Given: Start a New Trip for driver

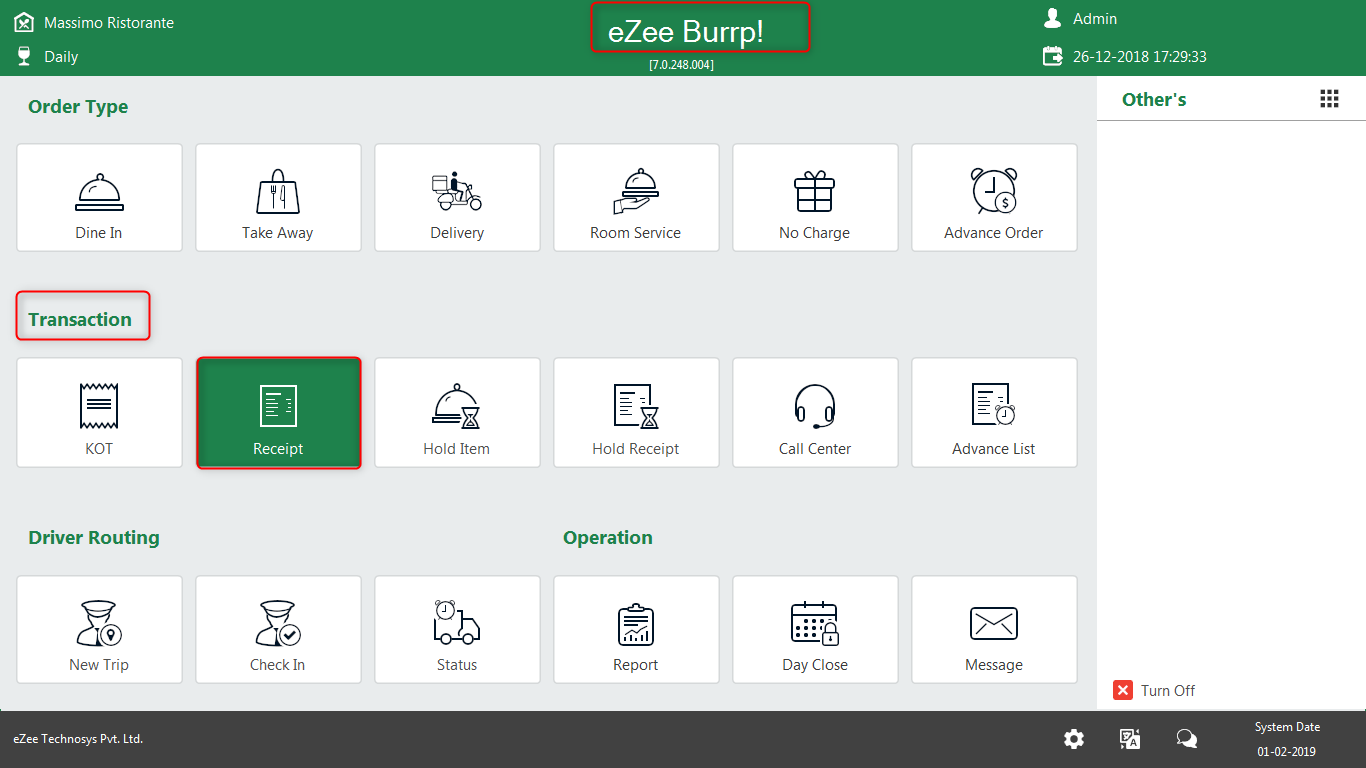Looking at the screenshot, I should pos(99,629).
